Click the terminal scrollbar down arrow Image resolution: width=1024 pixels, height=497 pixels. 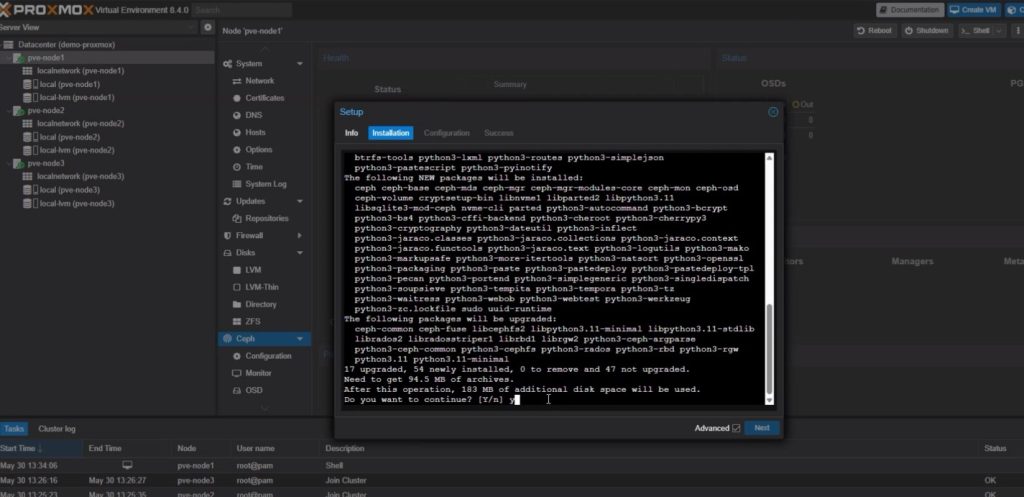769,400
